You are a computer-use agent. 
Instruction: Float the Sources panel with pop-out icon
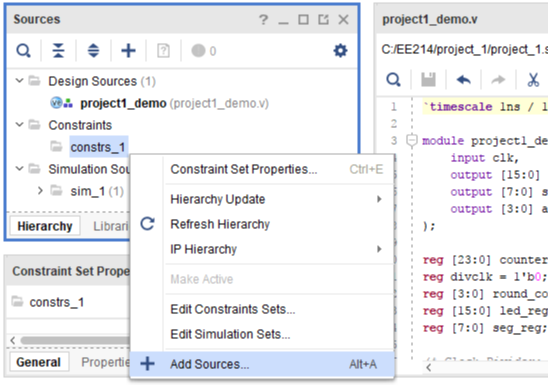click(323, 20)
